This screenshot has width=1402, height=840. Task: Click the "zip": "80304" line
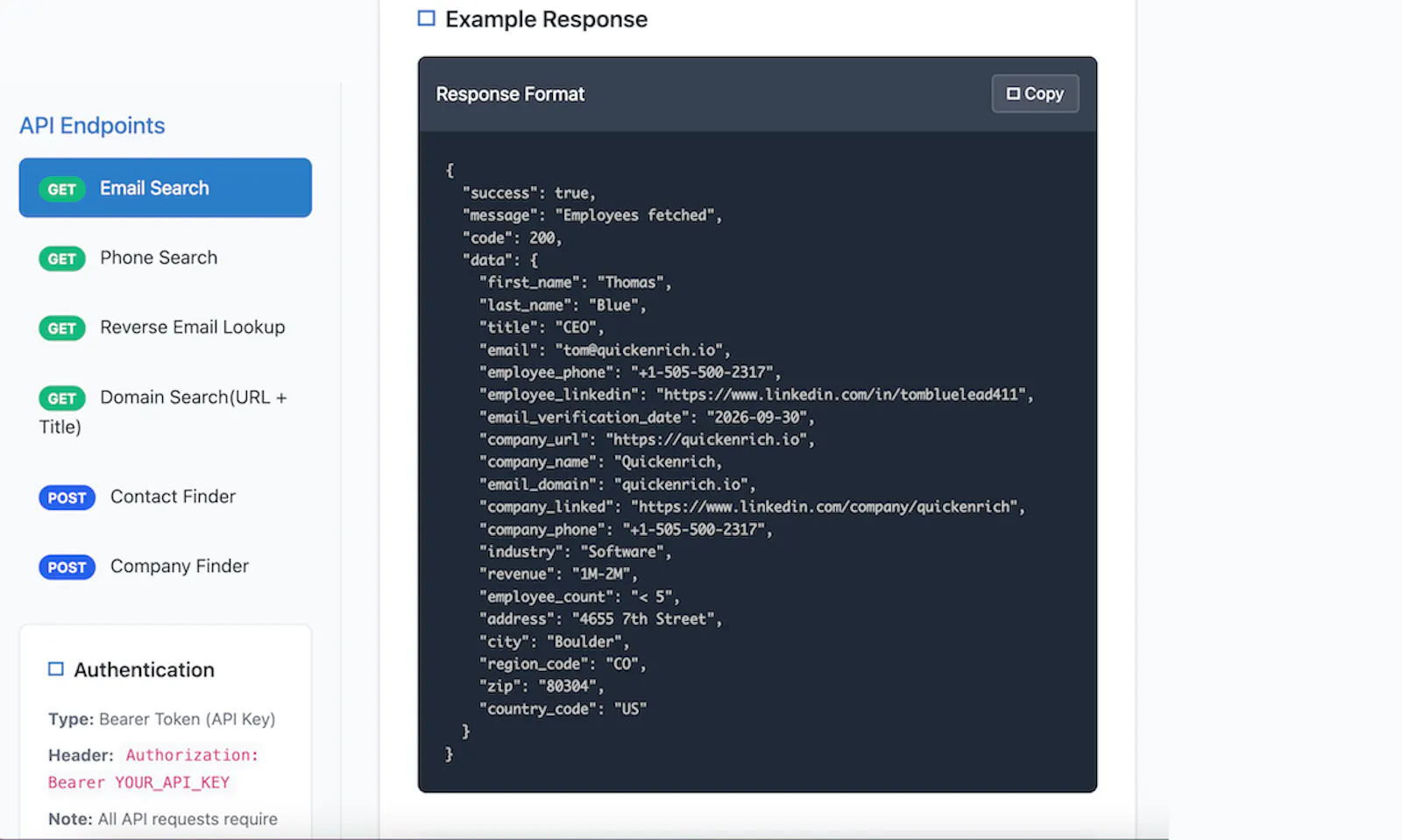click(542, 687)
